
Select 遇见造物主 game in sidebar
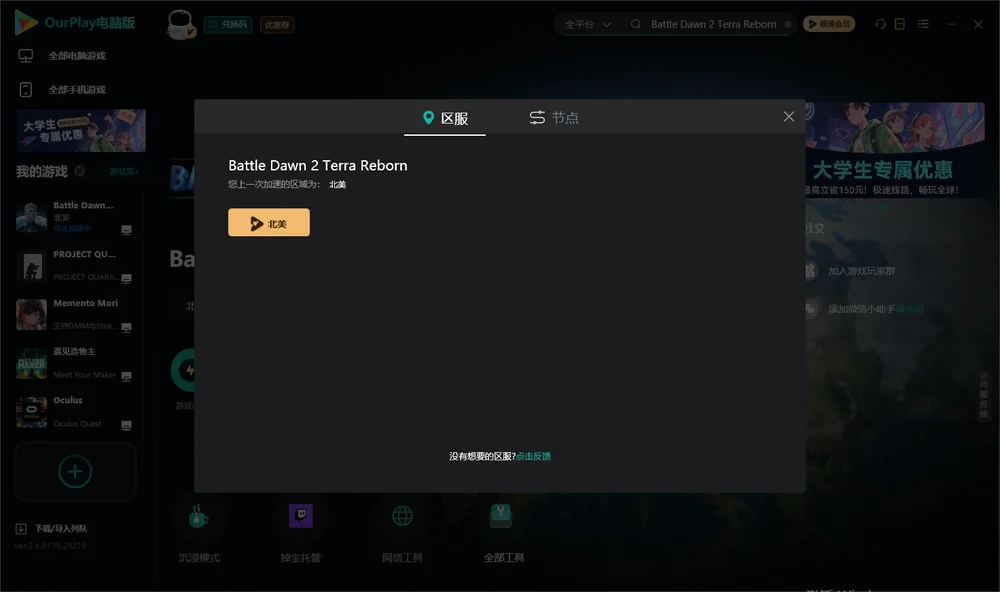(74, 363)
